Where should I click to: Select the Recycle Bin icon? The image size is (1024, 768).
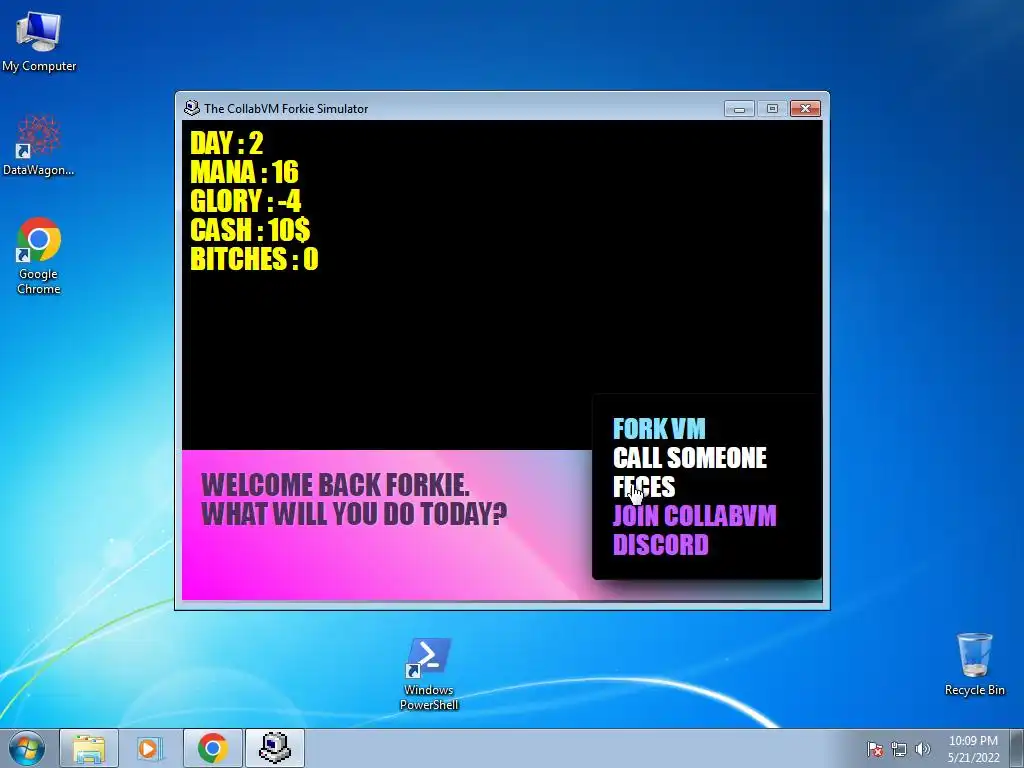974,664
